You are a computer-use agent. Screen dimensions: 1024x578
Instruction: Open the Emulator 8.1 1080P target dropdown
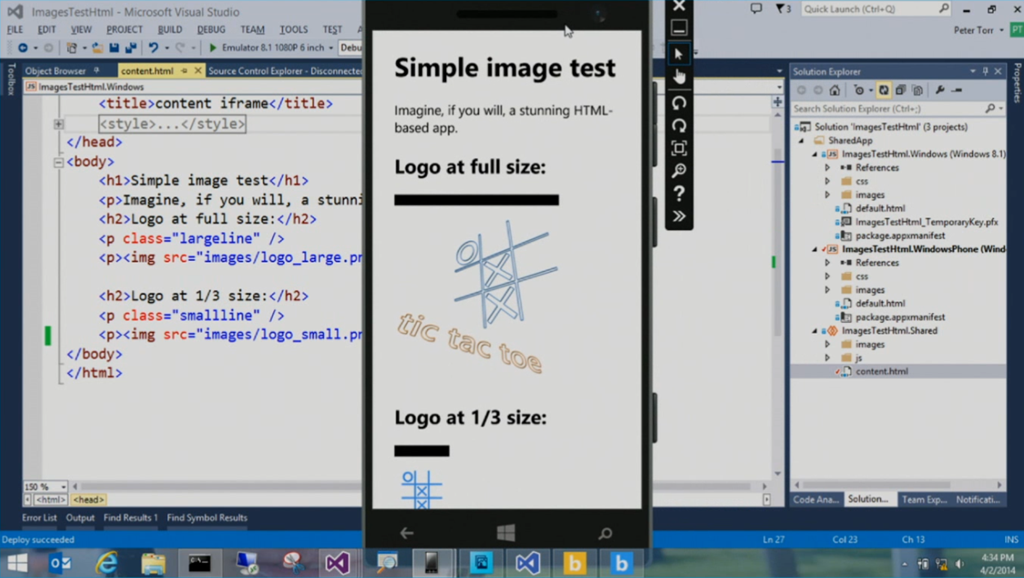point(330,48)
